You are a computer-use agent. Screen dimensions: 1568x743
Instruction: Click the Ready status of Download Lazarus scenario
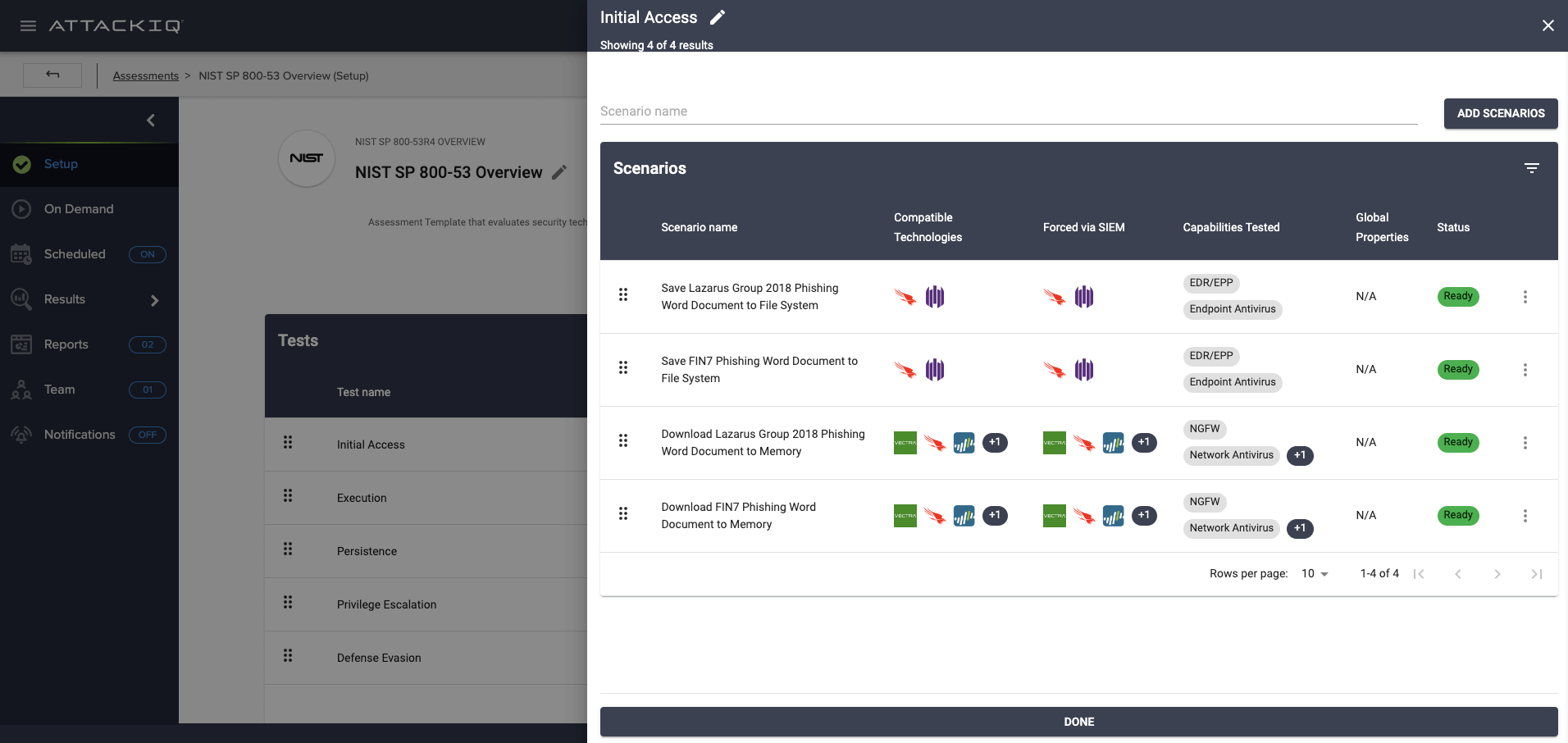click(x=1457, y=443)
